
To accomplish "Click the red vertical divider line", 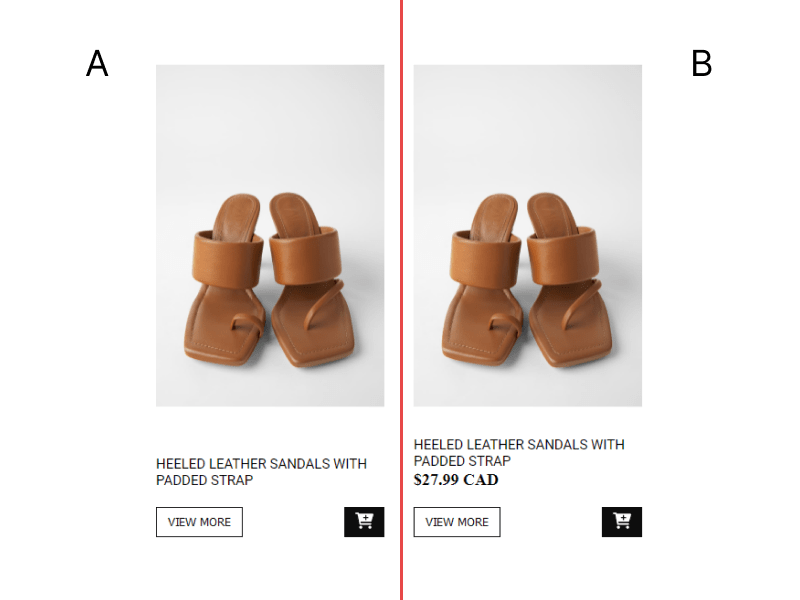I will tap(402, 300).
